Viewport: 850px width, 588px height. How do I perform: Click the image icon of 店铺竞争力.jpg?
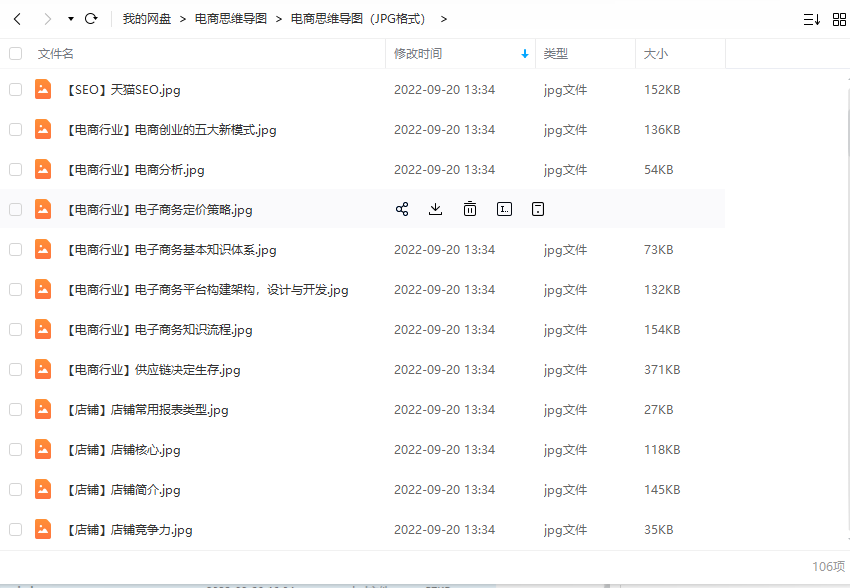click(43, 529)
